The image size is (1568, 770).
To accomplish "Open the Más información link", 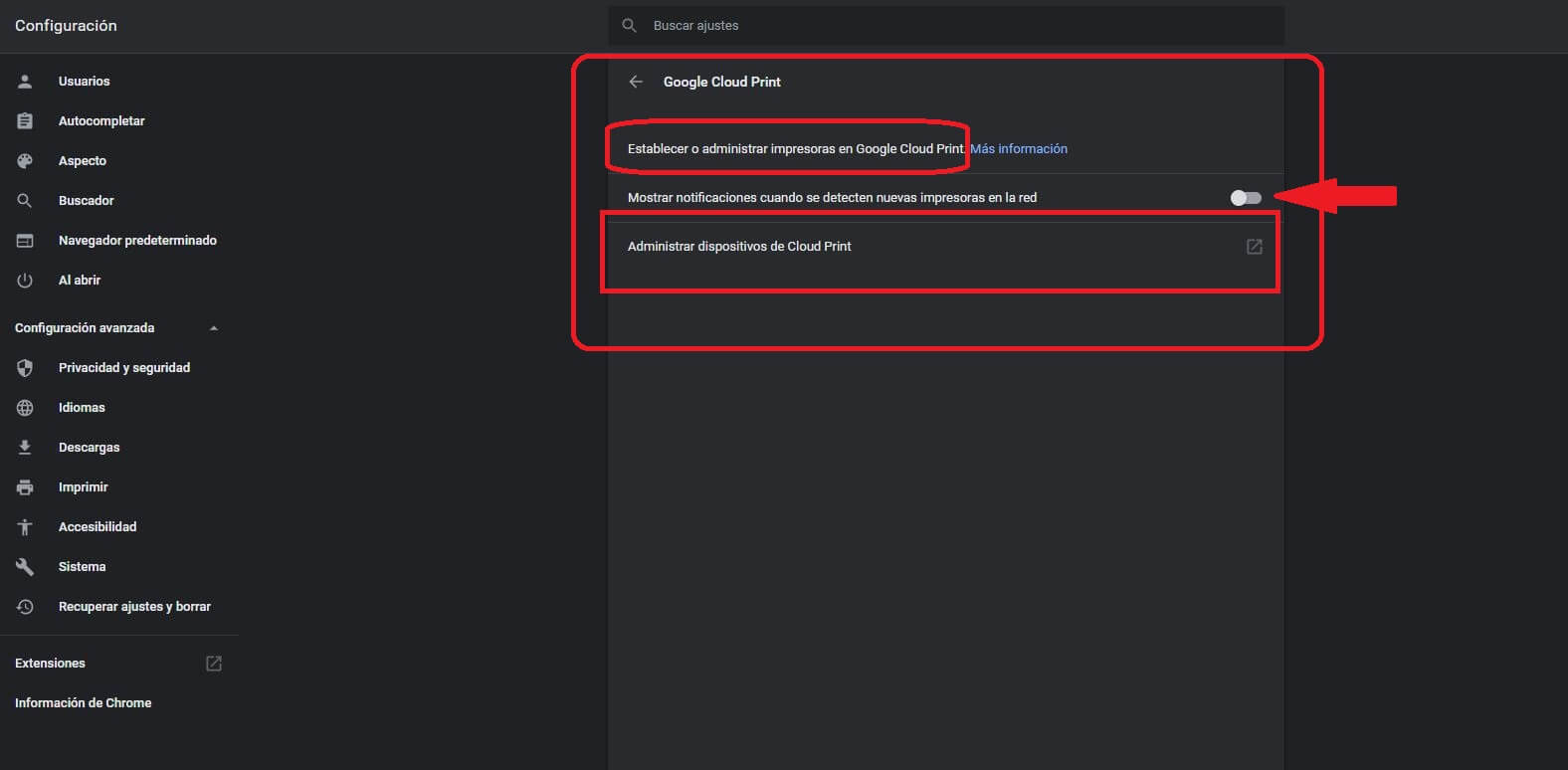I will pos(1019,149).
